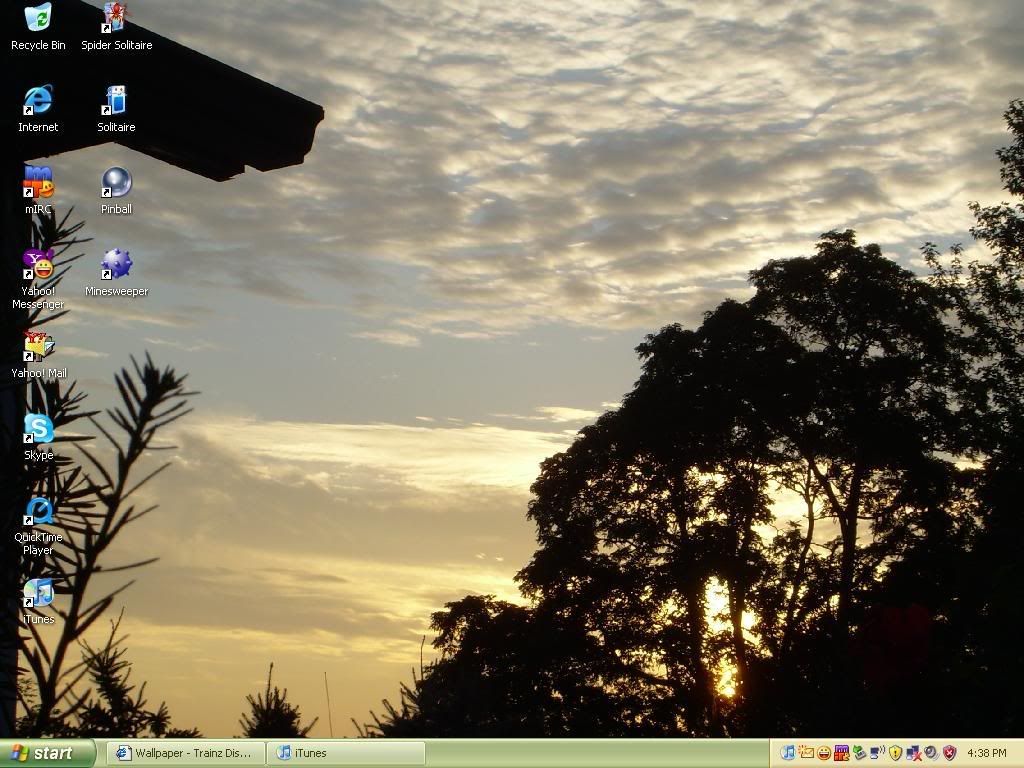Select the Yahoo! Mail desktop icon

pos(39,355)
